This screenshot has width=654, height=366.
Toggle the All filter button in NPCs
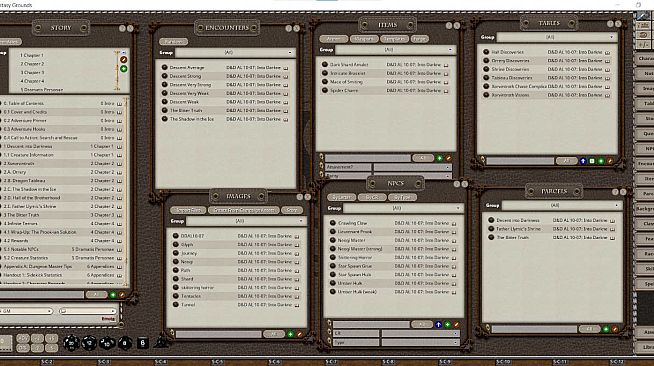[422, 324]
